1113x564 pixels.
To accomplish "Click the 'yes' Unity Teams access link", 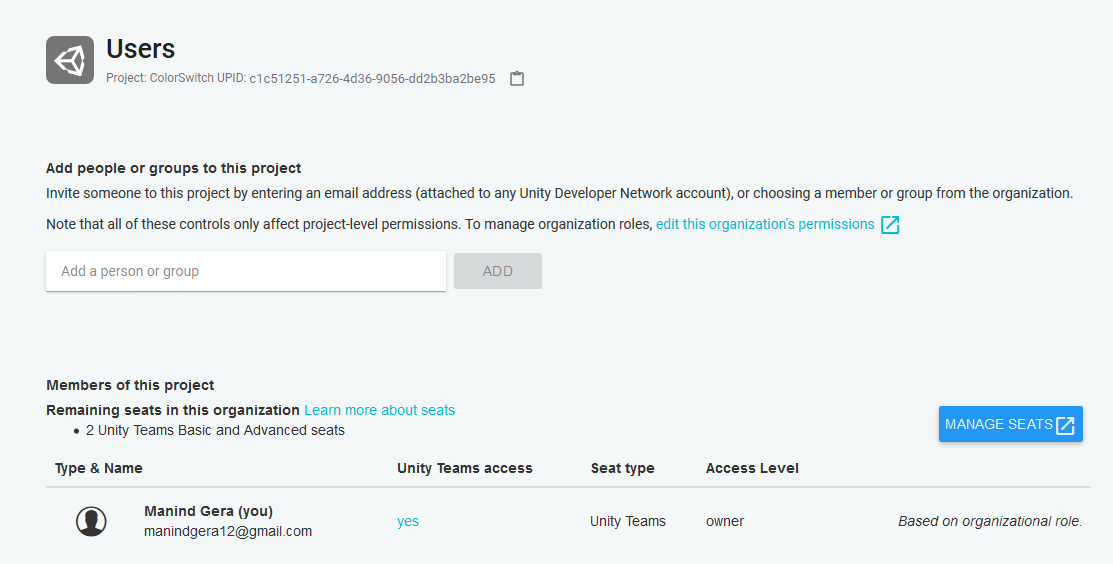I will 408,521.
